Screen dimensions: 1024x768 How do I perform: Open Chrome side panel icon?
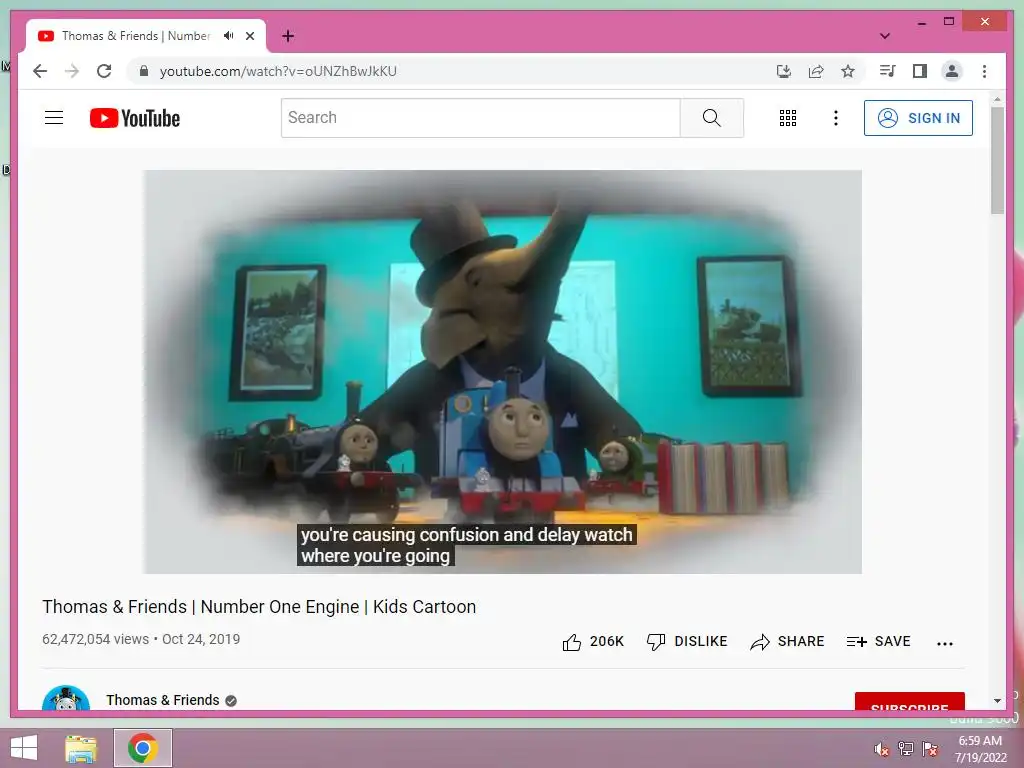click(x=920, y=71)
